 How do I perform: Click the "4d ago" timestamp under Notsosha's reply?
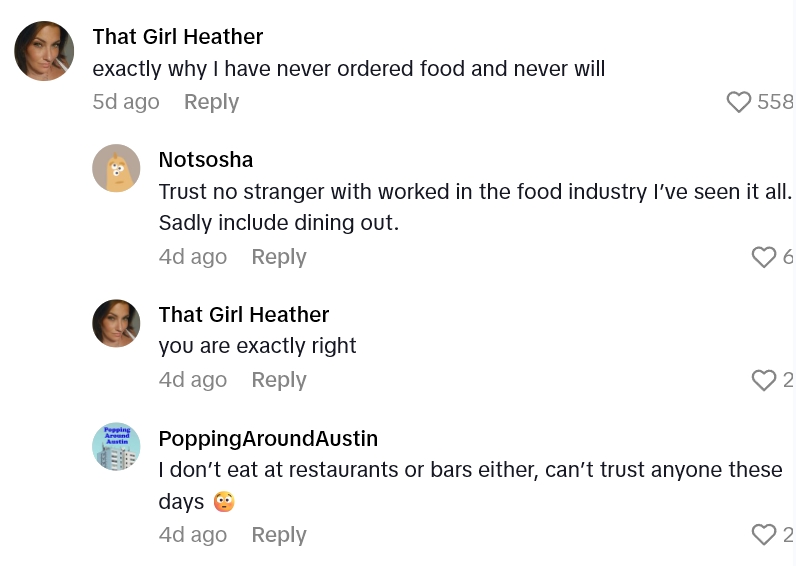click(193, 257)
